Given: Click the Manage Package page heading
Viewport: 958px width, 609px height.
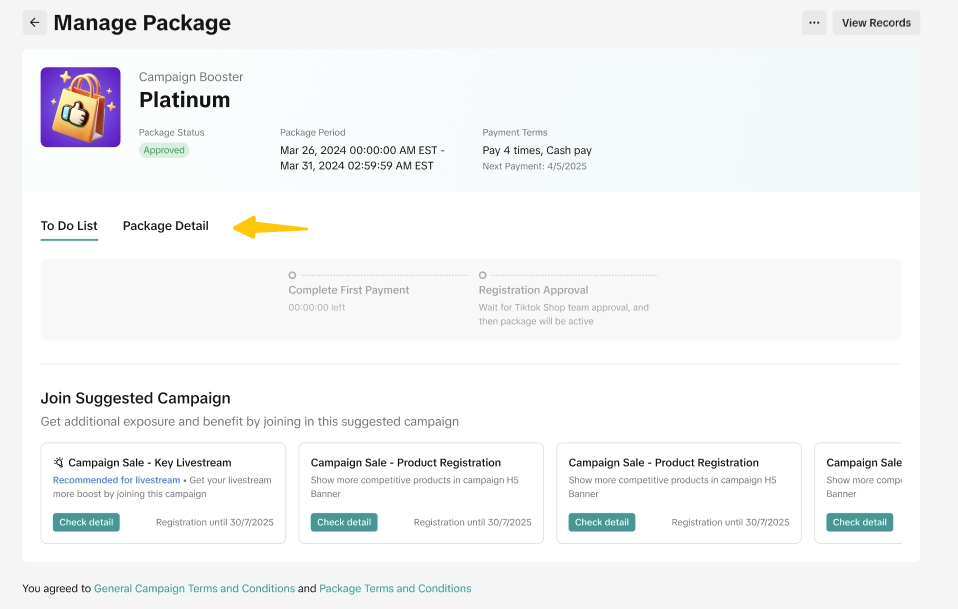Looking at the screenshot, I should 142,22.
